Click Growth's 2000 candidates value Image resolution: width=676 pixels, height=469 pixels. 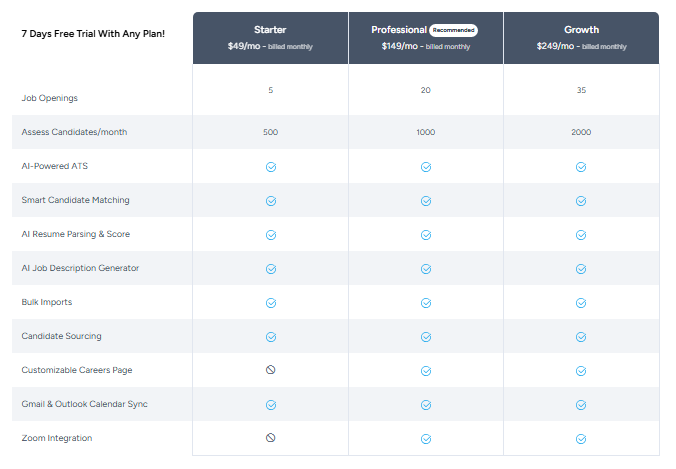pos(581,132)
